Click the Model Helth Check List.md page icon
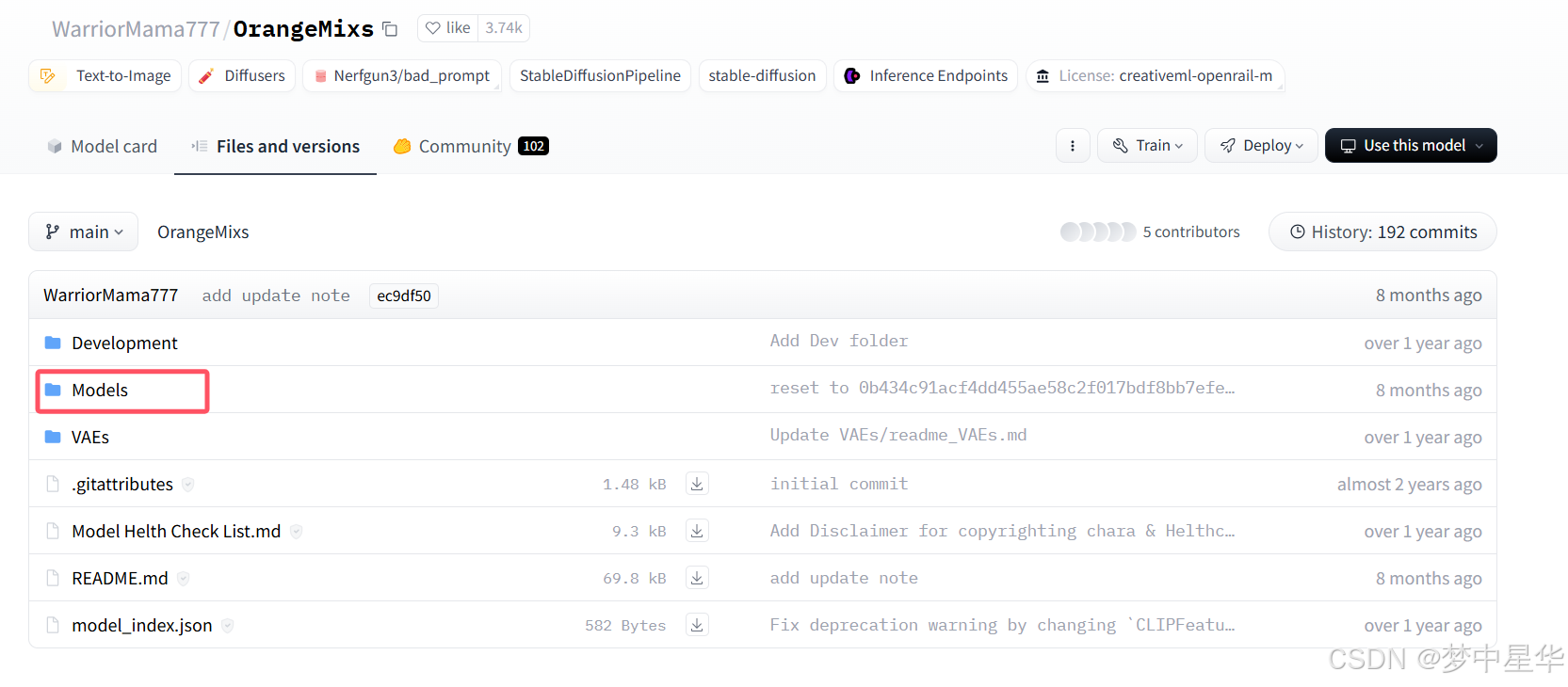 53,531
